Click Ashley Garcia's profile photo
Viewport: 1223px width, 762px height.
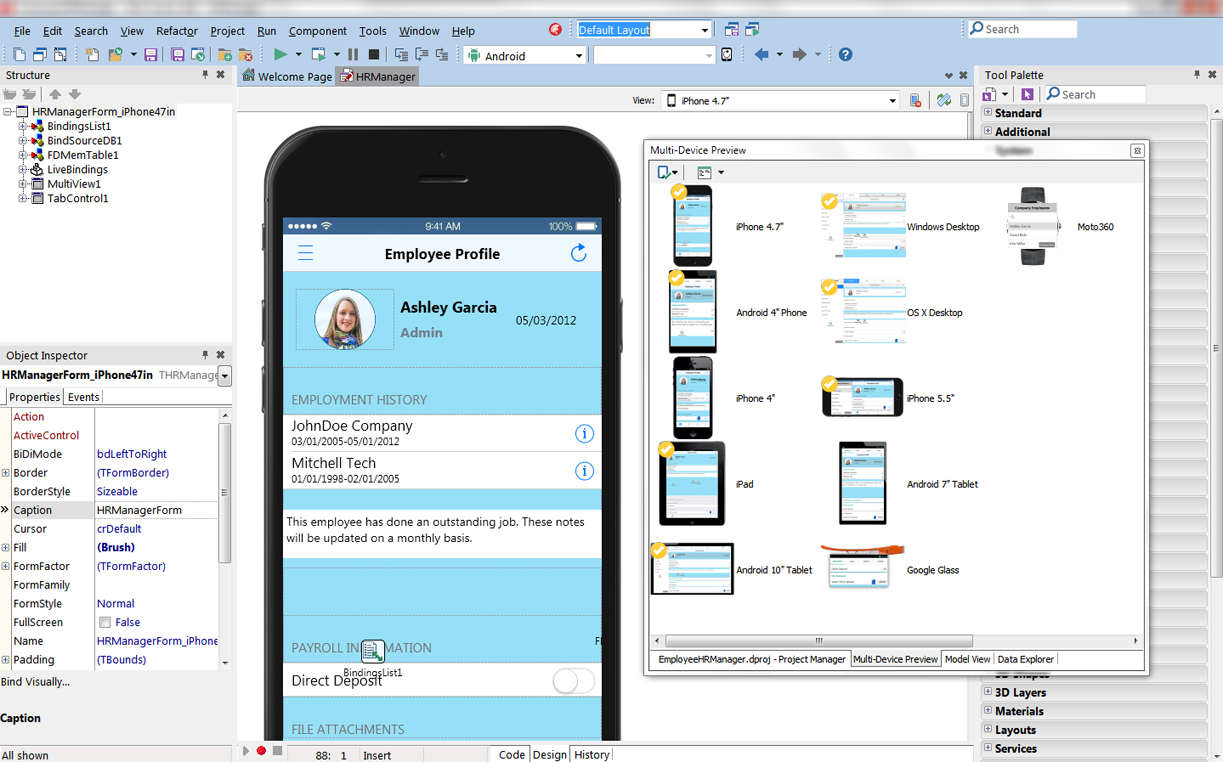(x=345, y=320)
